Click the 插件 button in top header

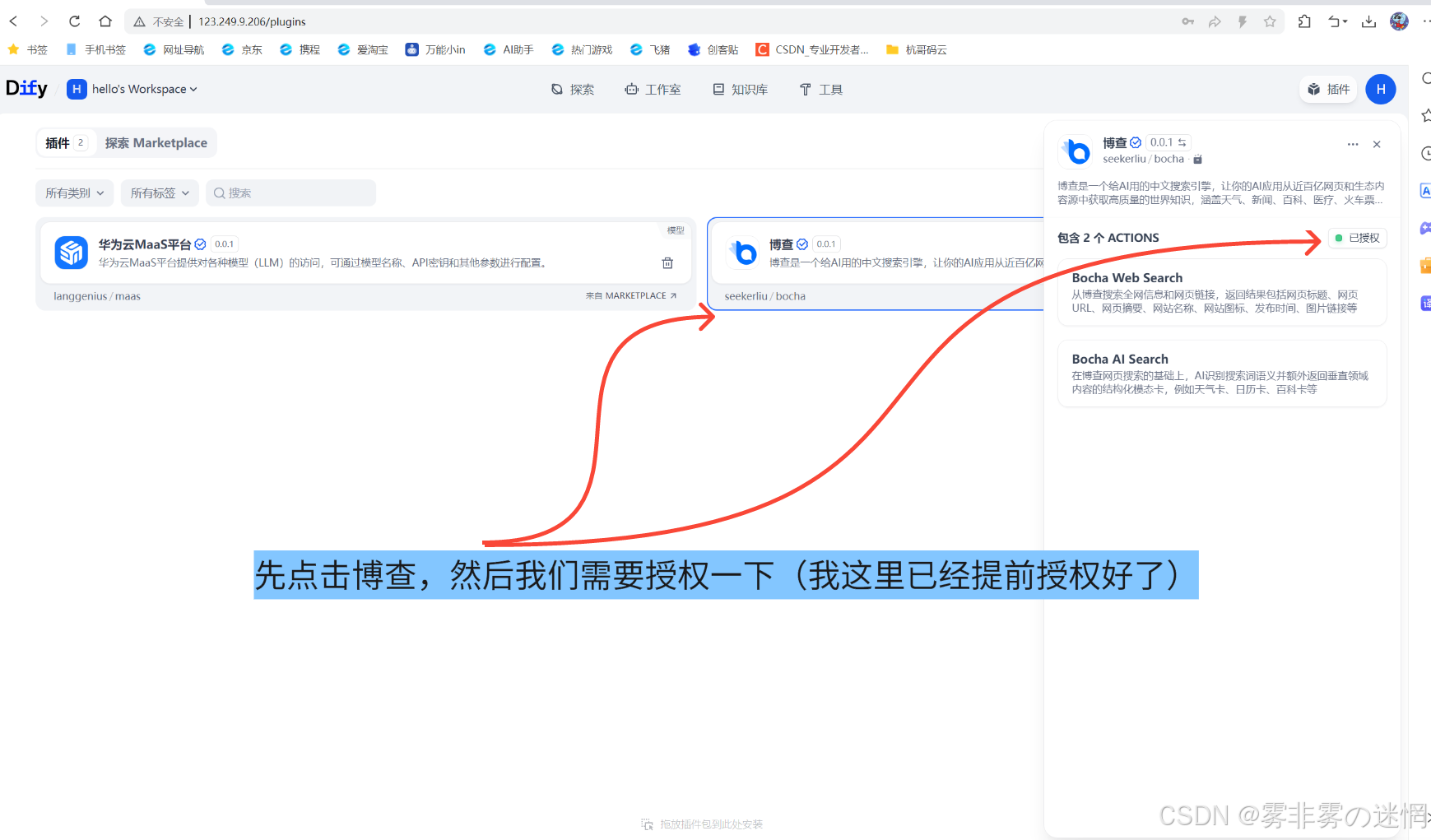1328,89
